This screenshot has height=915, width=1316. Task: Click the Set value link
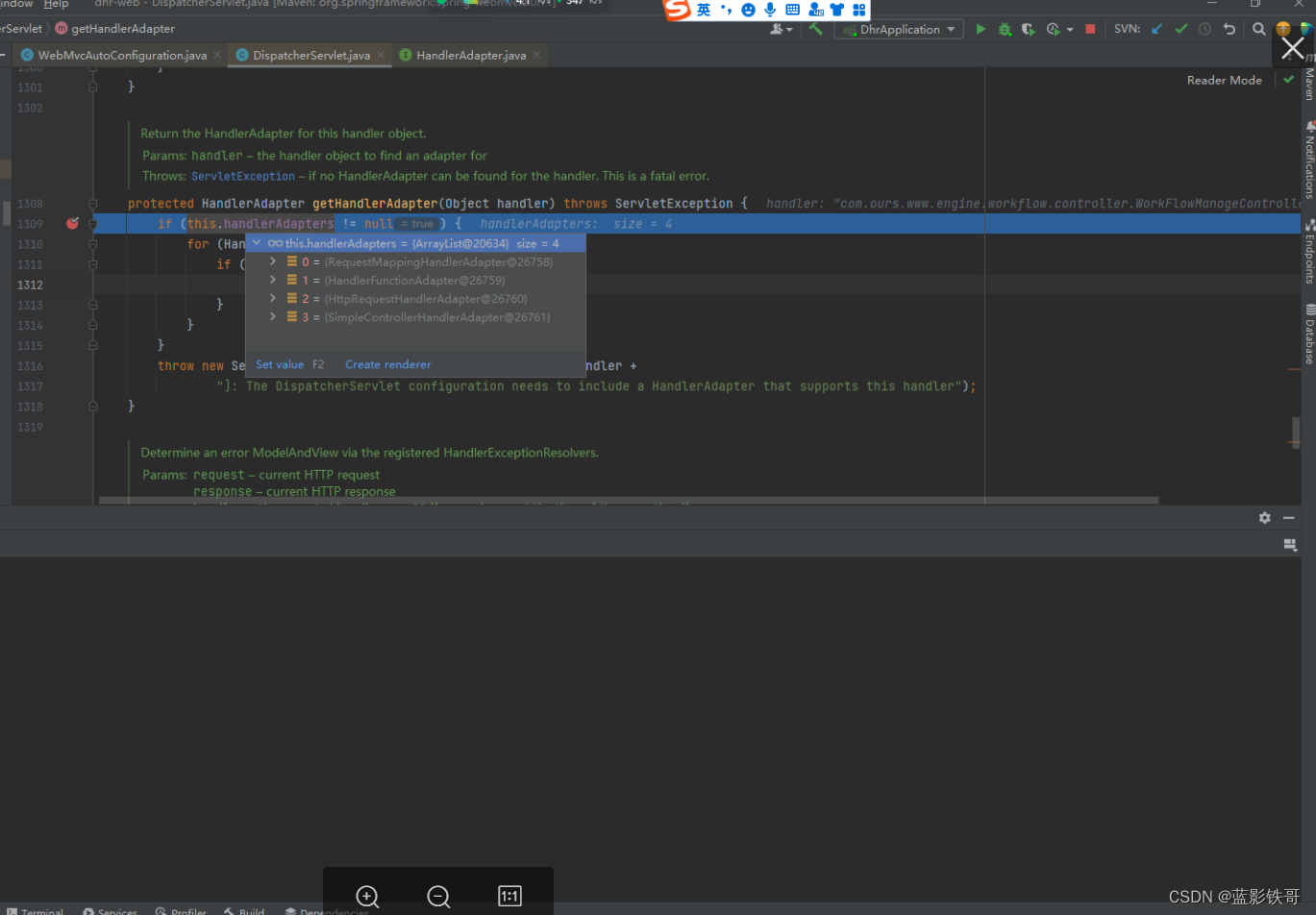[280, 364]
